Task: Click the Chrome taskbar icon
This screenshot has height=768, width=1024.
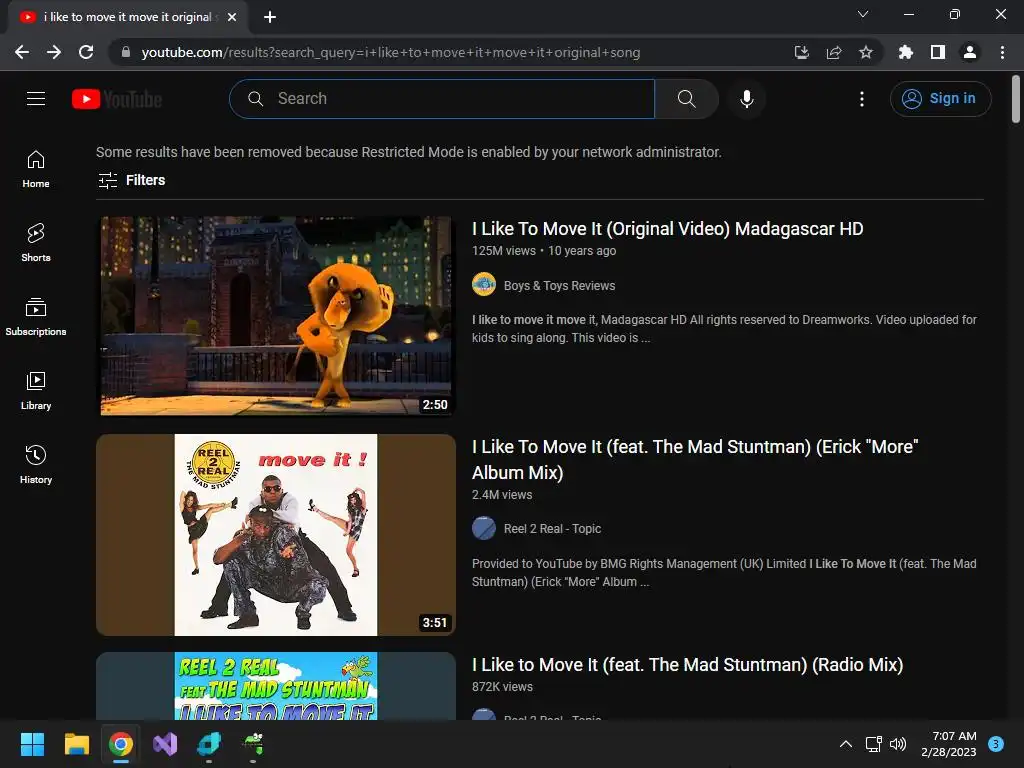Action: click(x=121, y=744)
